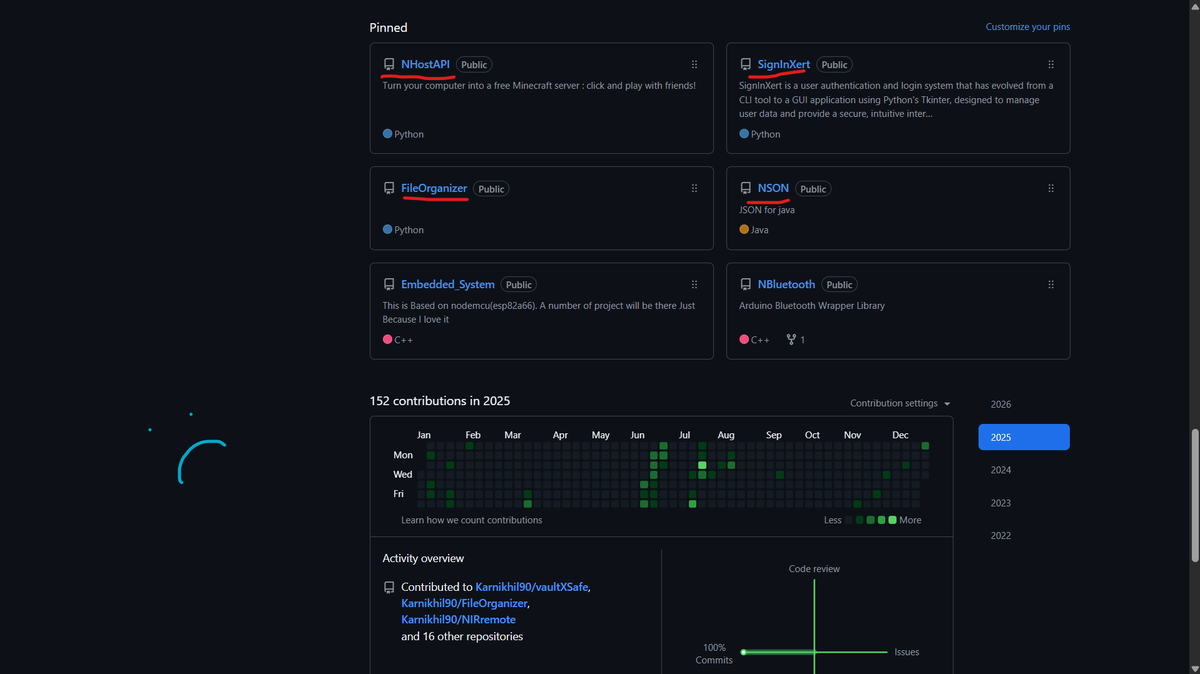Viewport: 1200px width, 674px height.
Task: Open Karnikhil90/FileOrganizer in Activity overview
Action: [x=464, y=604]
